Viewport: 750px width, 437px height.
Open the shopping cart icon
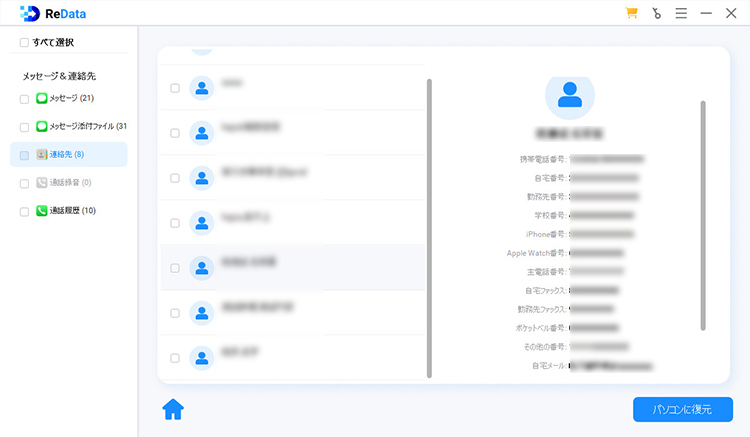pyautogui.click(x=631, y=13)
